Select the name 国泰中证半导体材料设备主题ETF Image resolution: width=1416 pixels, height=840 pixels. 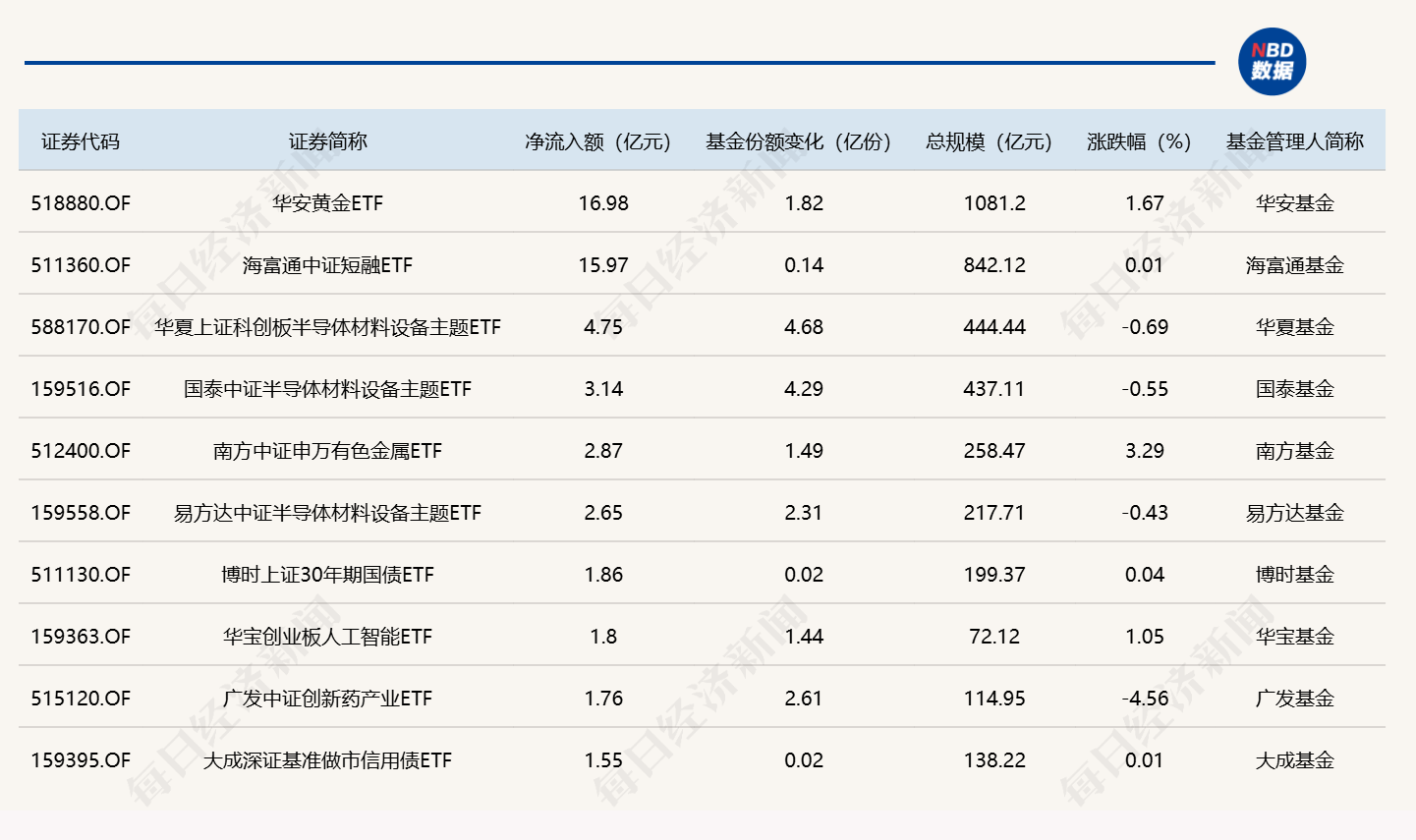coord(327,389)
